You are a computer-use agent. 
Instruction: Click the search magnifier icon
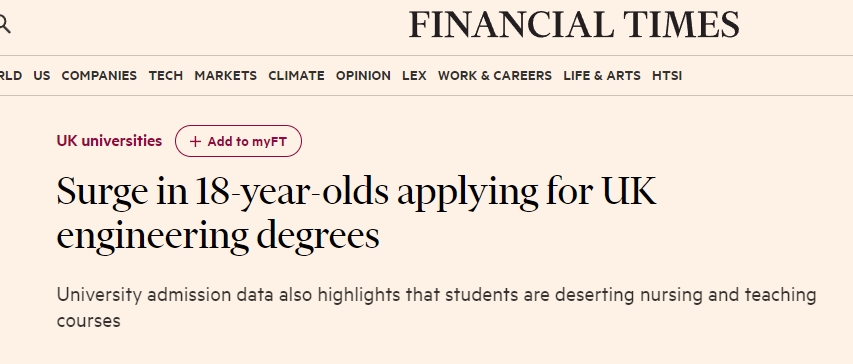(4, 24)
